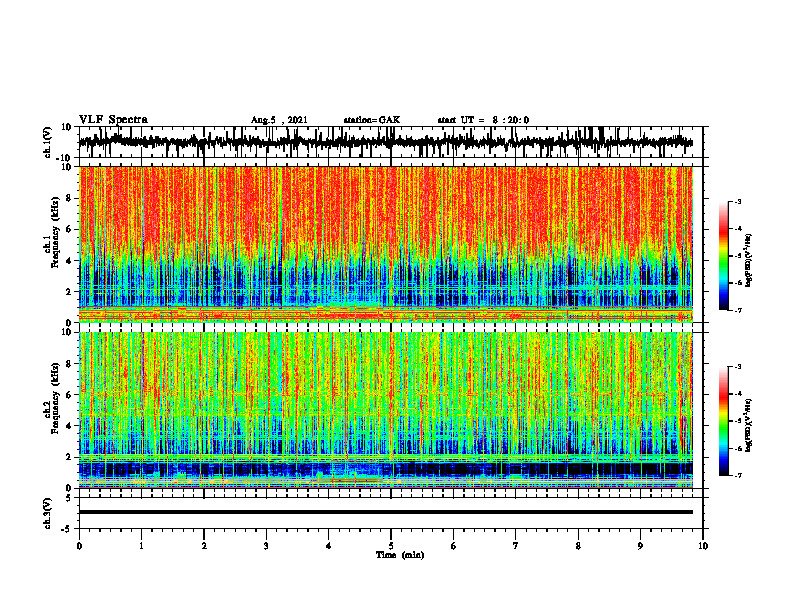The width and height of the screenshot is (792, 612).
Task: Click the "2" tick on the Time axis
Action: pyautogui.click(x=204, y=546)
